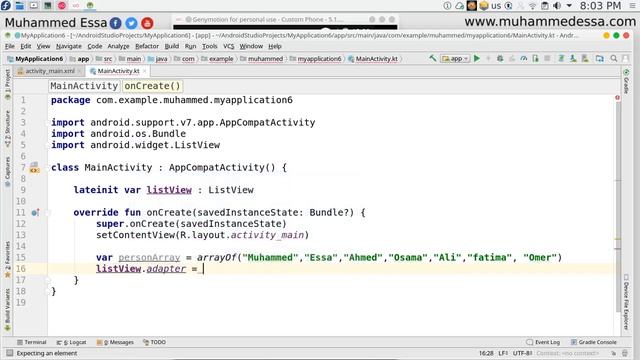Open the Navigate menu
The height and width of the screenshot is (360, 640).
(x=69, y=46)
